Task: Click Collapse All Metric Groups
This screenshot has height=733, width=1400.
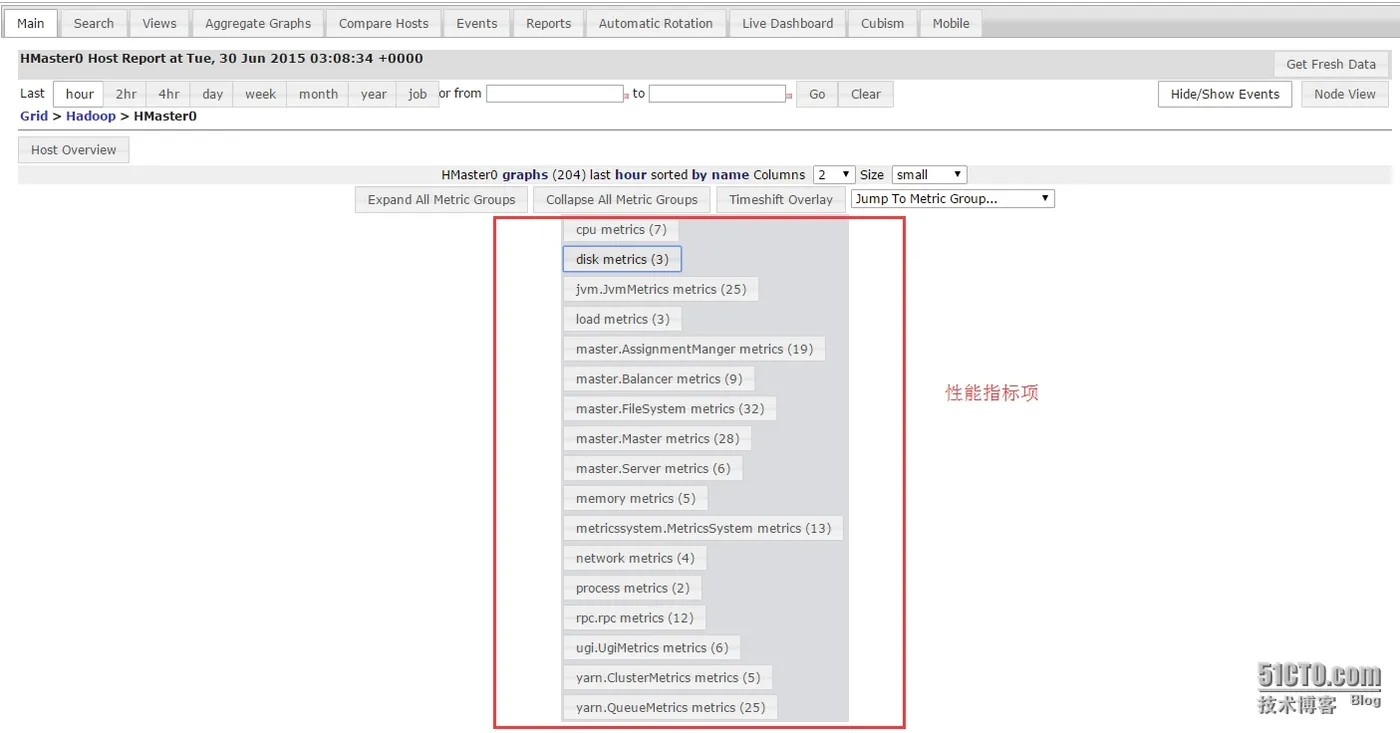Action: (x=622, y=199)
